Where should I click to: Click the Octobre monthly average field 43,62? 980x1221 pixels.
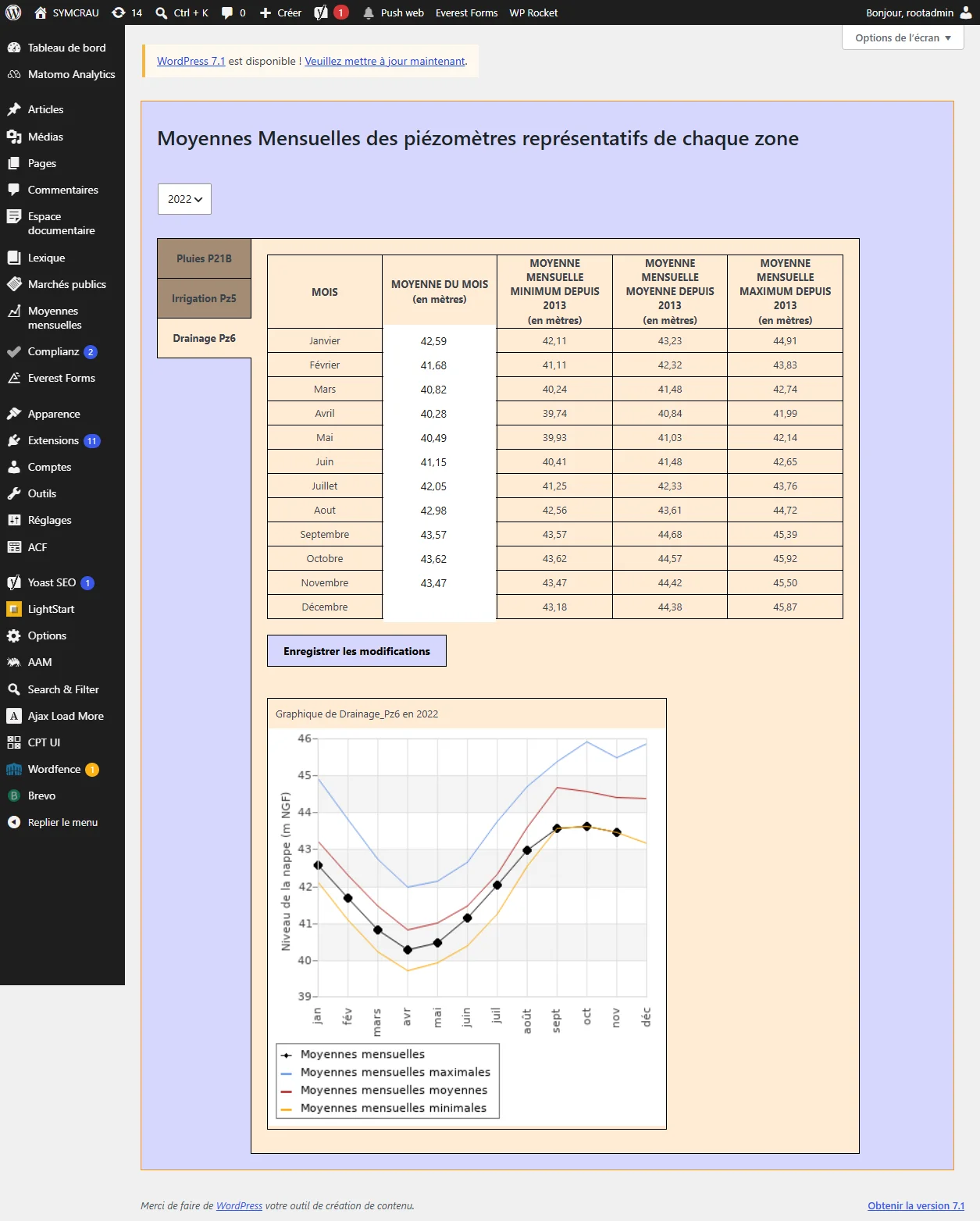tap(440, 559)
